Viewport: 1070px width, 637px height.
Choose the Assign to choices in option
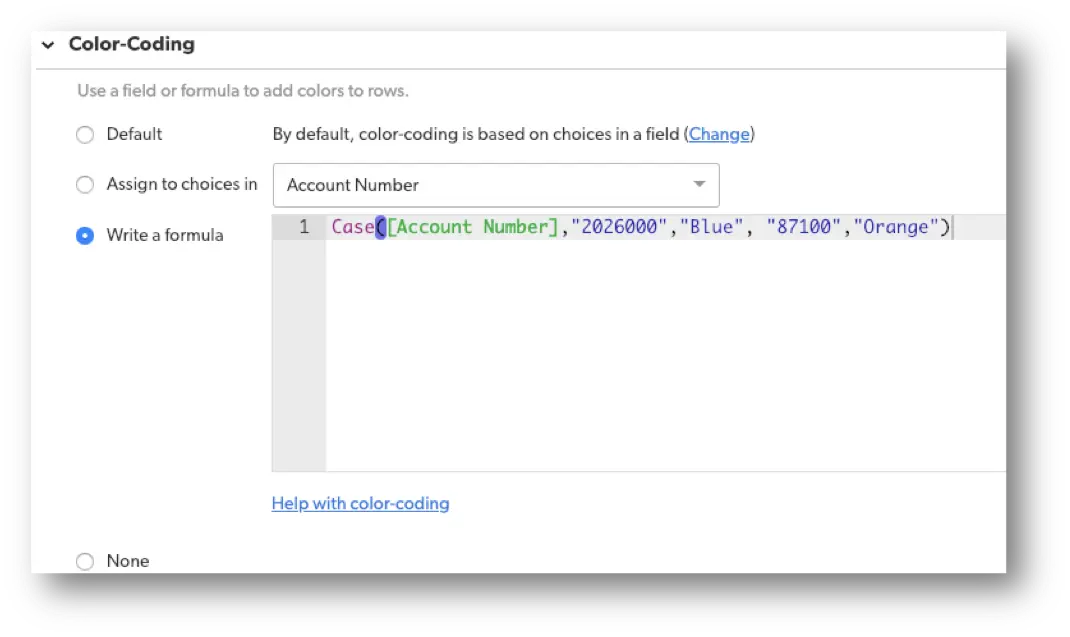(85, 185)
